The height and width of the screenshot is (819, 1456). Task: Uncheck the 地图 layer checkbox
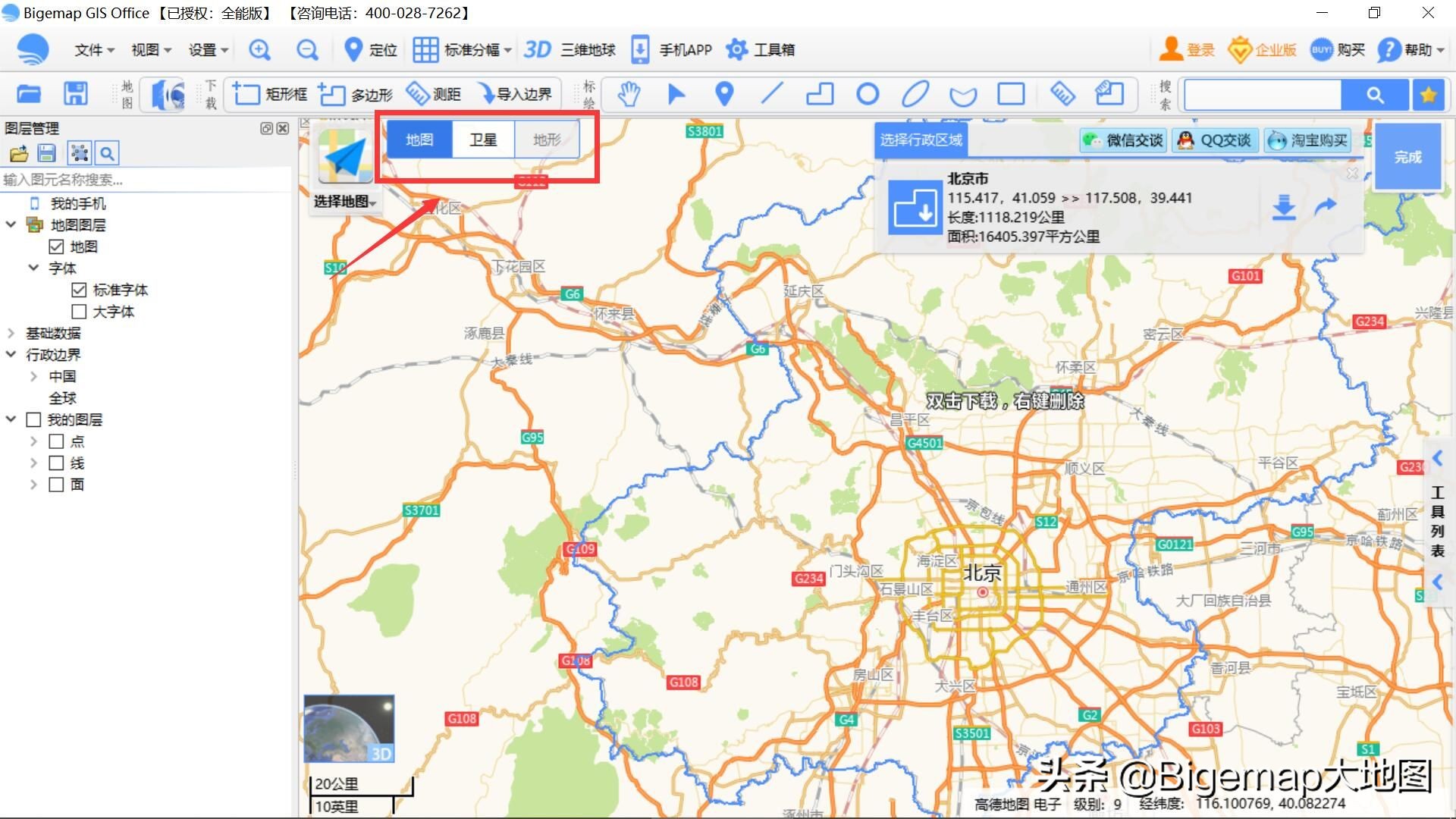56,246
